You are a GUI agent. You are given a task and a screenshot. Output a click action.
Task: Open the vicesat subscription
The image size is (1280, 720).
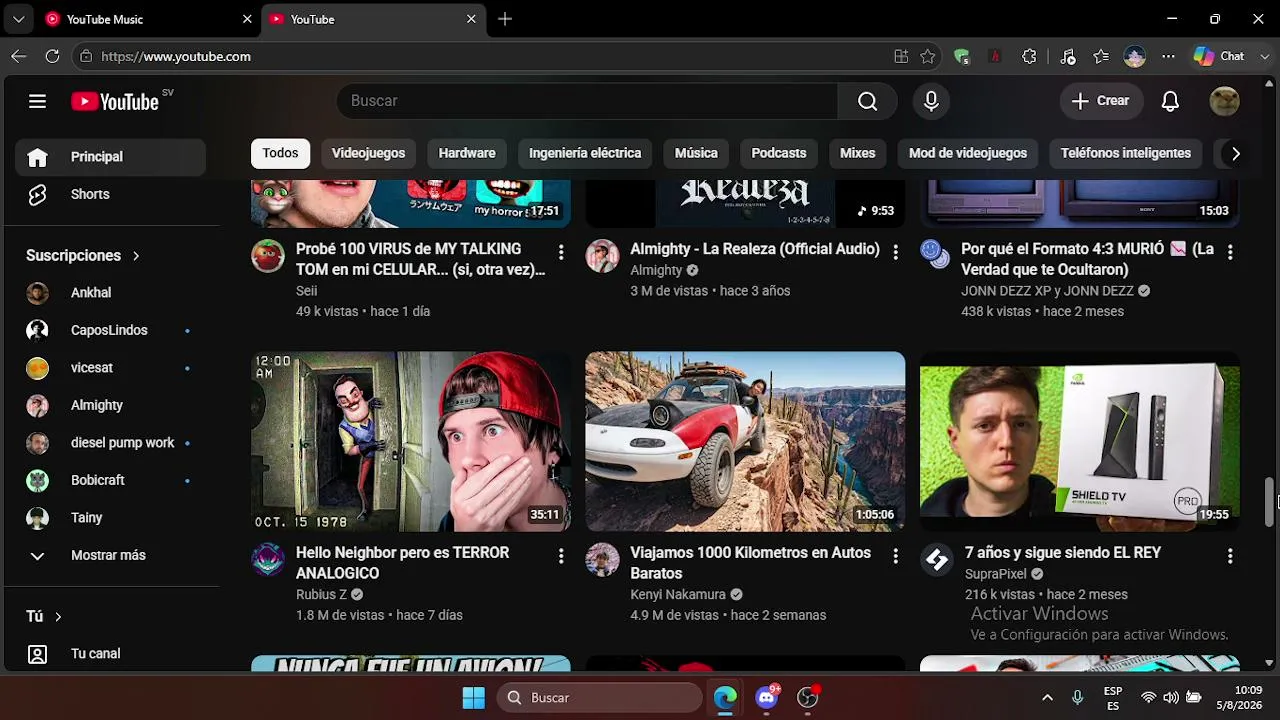coord(110,368)
